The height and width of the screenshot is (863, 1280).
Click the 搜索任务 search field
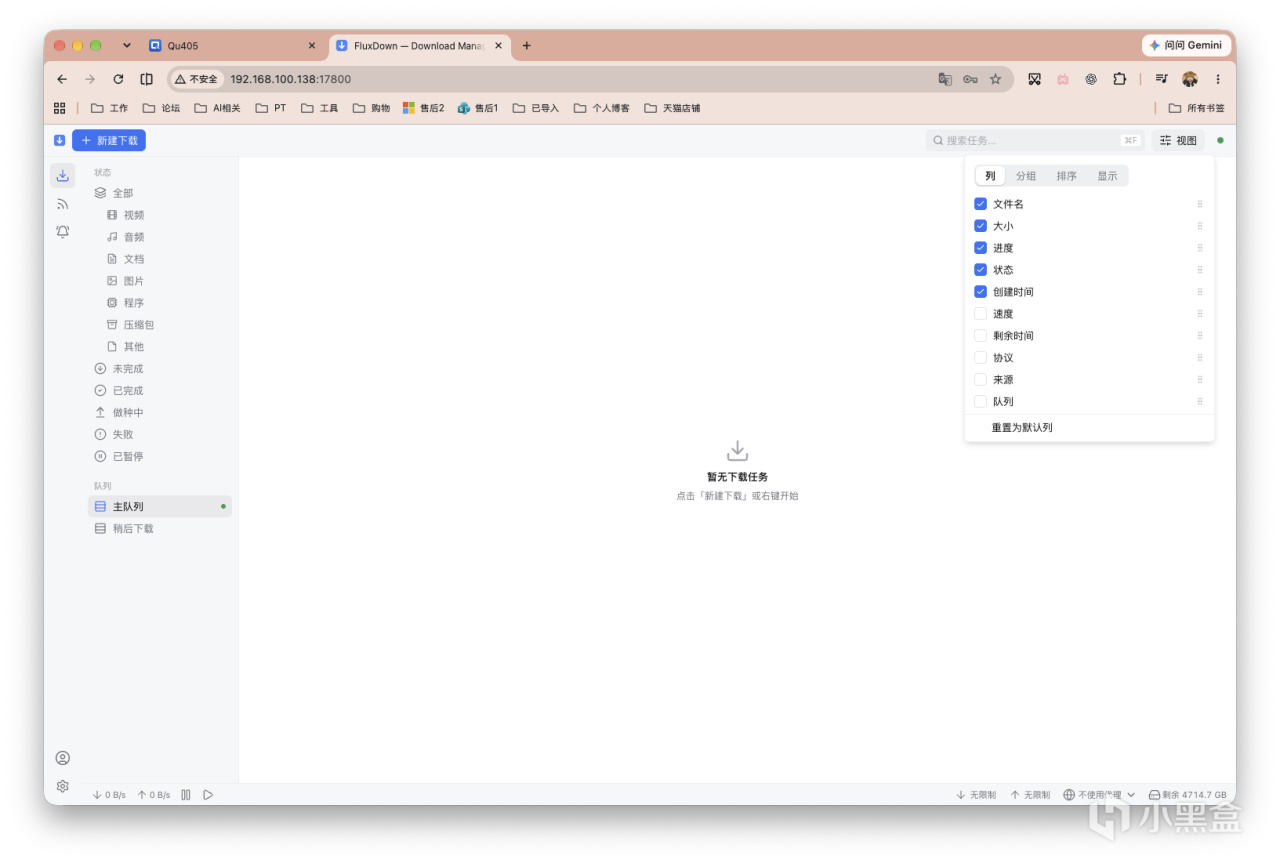(1035, 141)
